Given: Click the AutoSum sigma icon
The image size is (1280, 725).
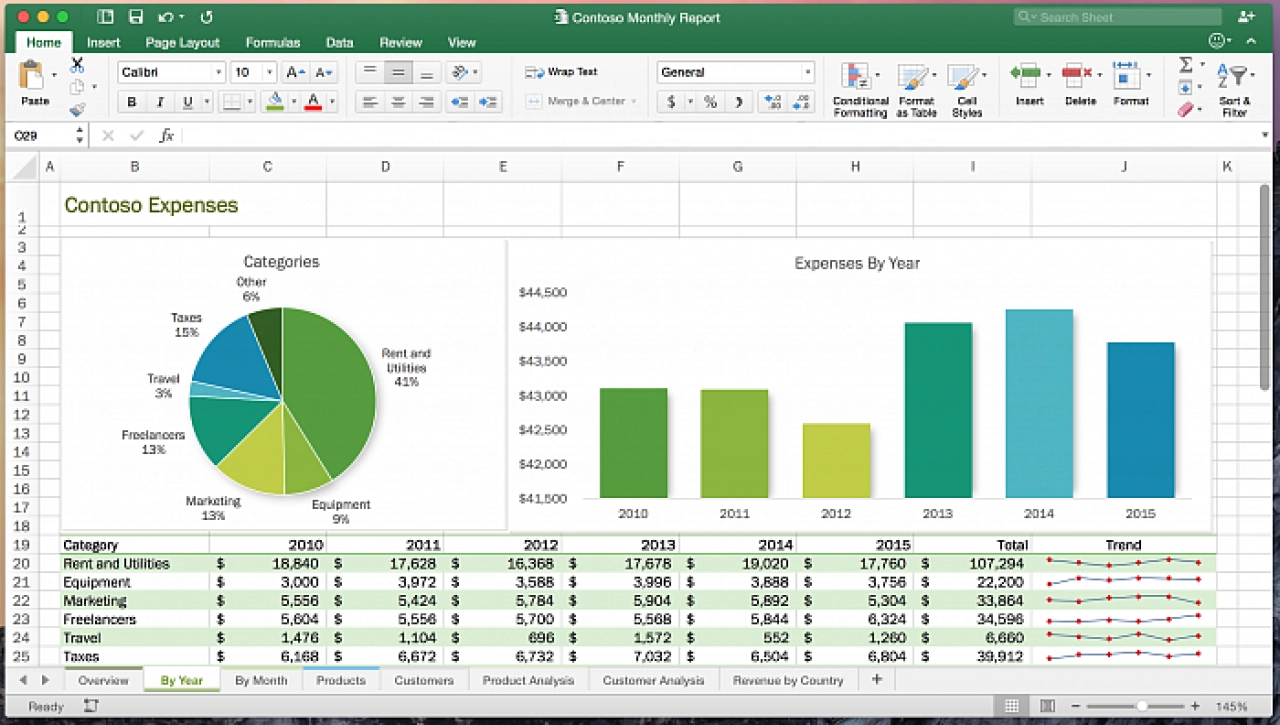Looking at the screenshot, I should click(1185, 65).
